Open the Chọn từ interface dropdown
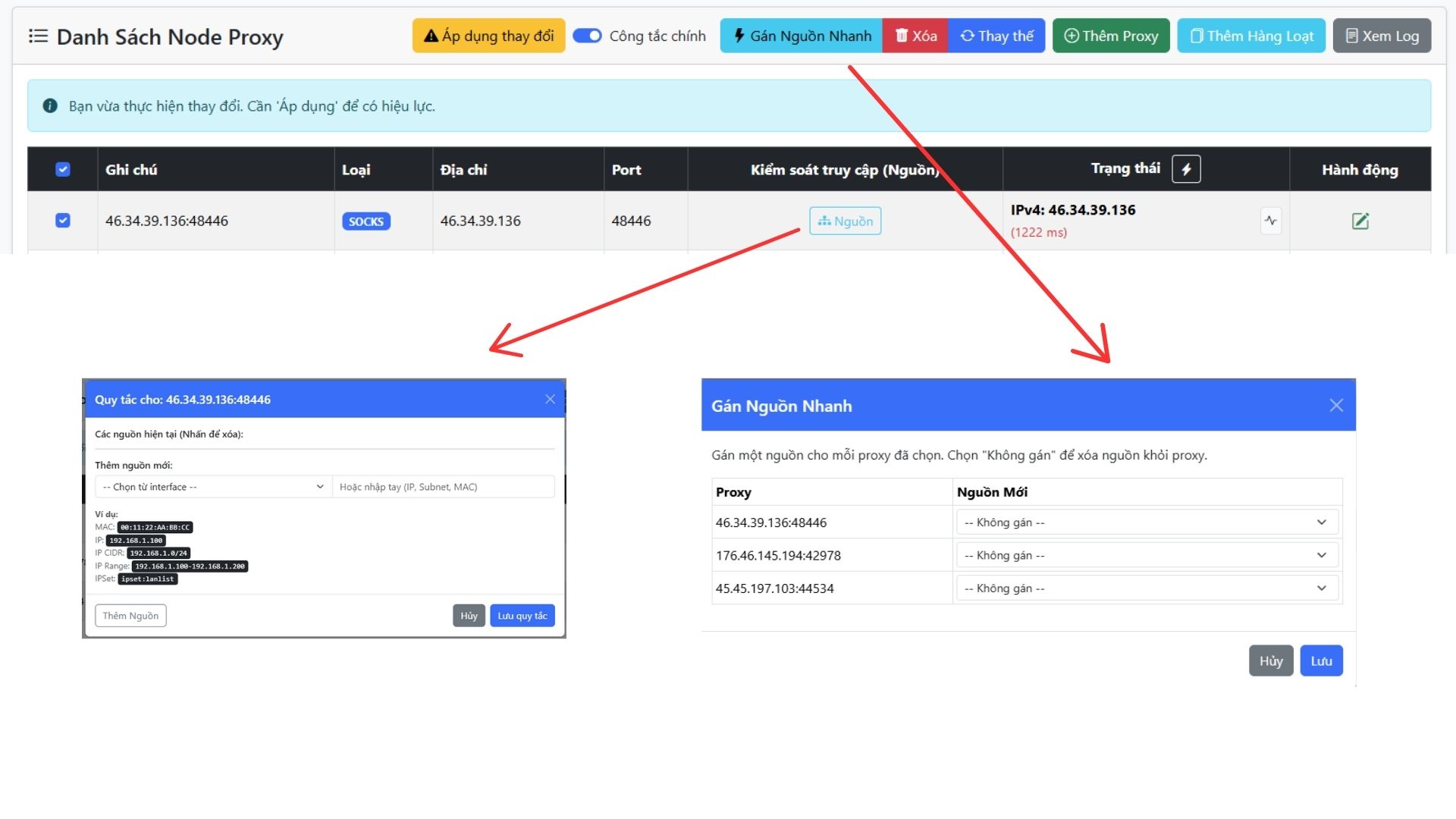This screenshot has width=1456, height=819. coord(213,487)
